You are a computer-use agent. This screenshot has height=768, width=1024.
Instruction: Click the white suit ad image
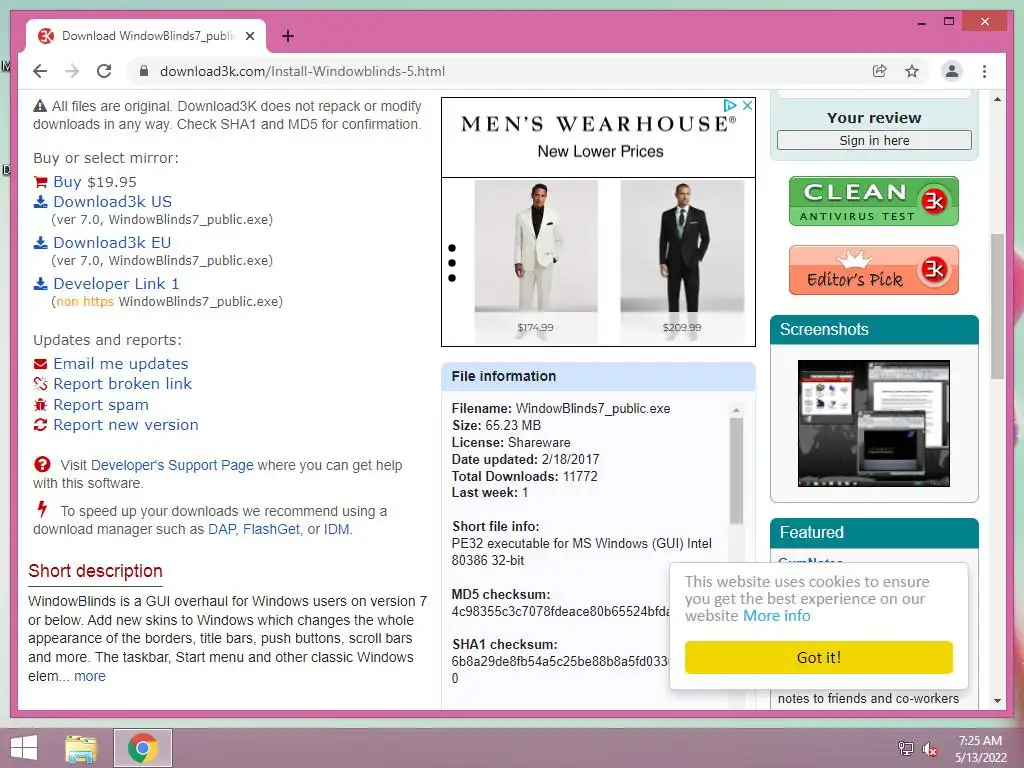pyautogui.click(x=536, y=246)
